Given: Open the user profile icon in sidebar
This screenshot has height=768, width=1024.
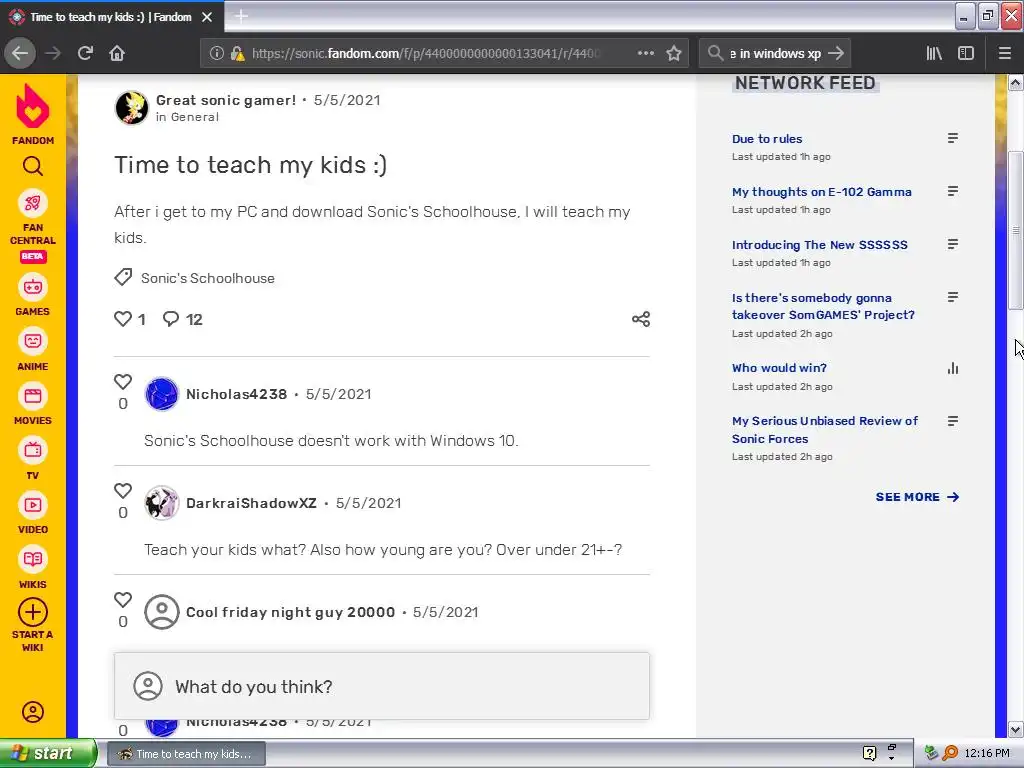Looking at the screenshot, I should tap(33, 712).
